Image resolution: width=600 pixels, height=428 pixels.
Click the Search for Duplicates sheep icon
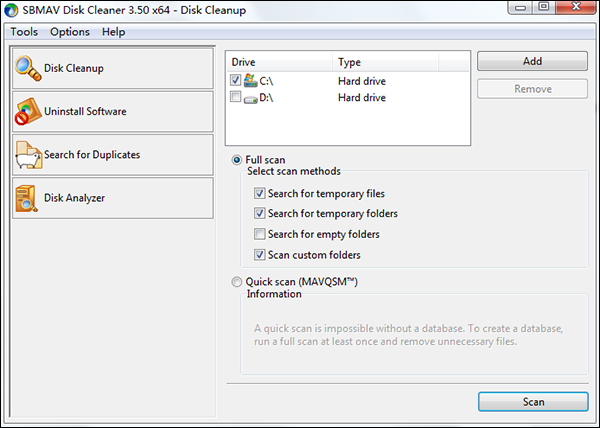point(28,155)
